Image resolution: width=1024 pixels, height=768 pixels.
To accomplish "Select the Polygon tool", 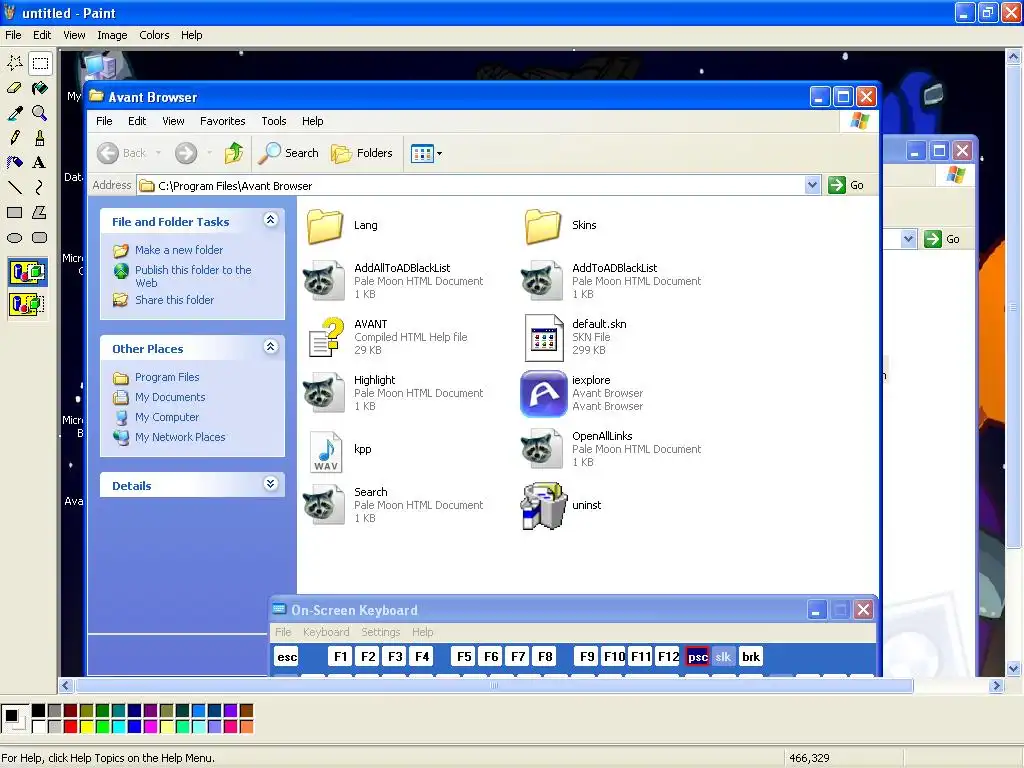I will (40, 212).
